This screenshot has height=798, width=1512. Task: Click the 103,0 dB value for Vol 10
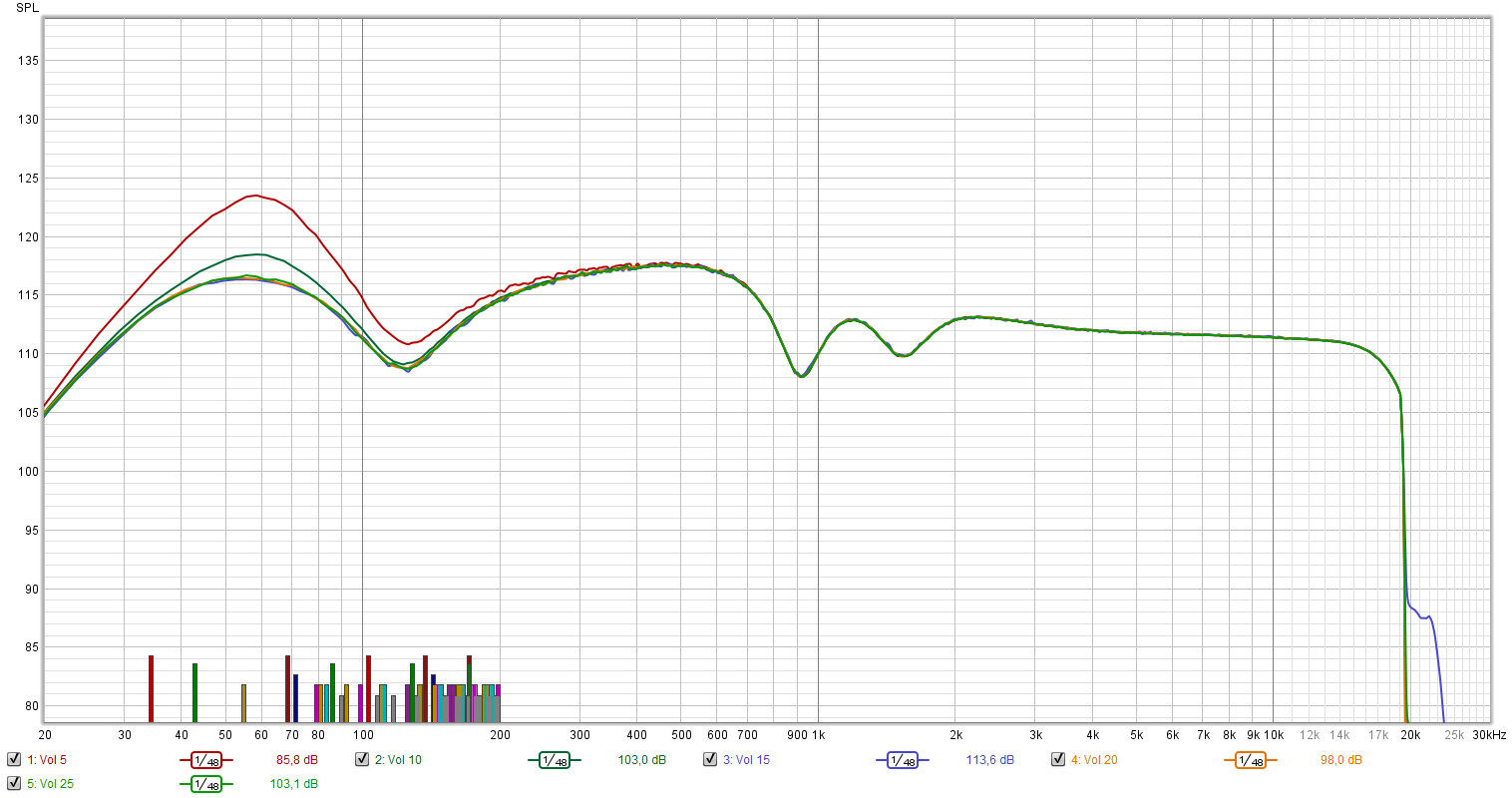(641, 760)
